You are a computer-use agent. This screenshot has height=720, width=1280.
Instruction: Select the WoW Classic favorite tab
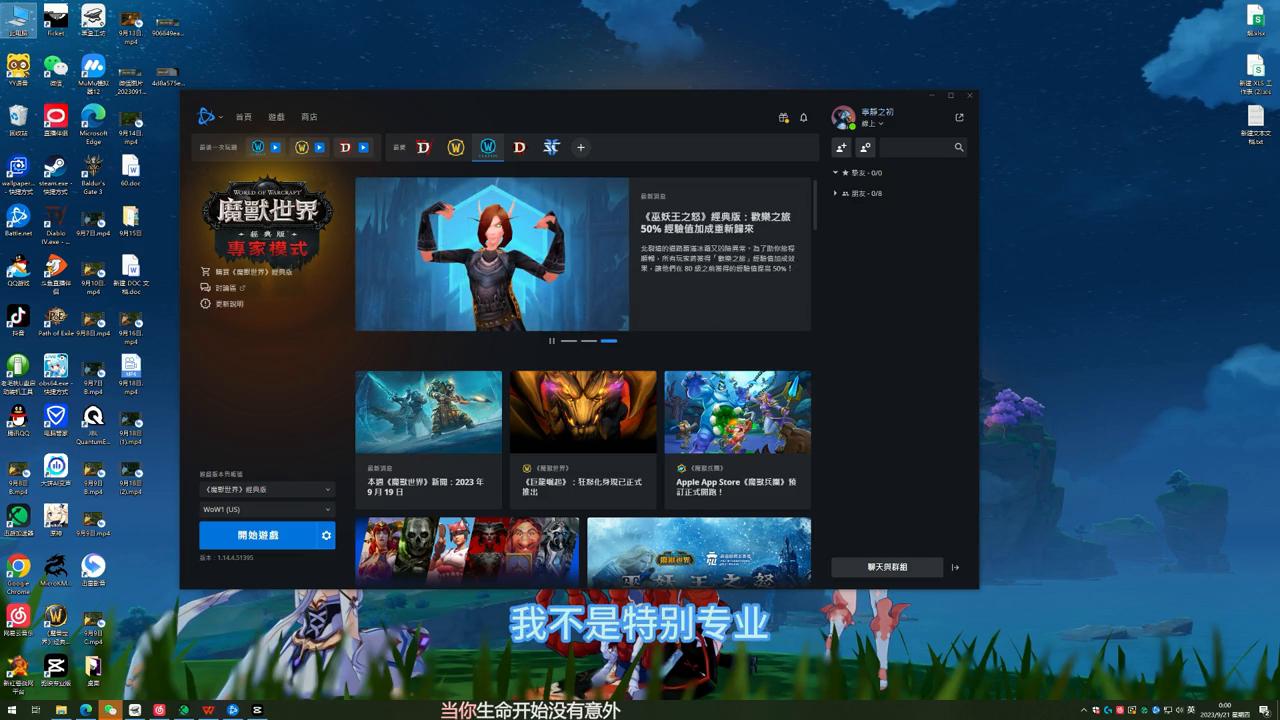coord(488,148)
